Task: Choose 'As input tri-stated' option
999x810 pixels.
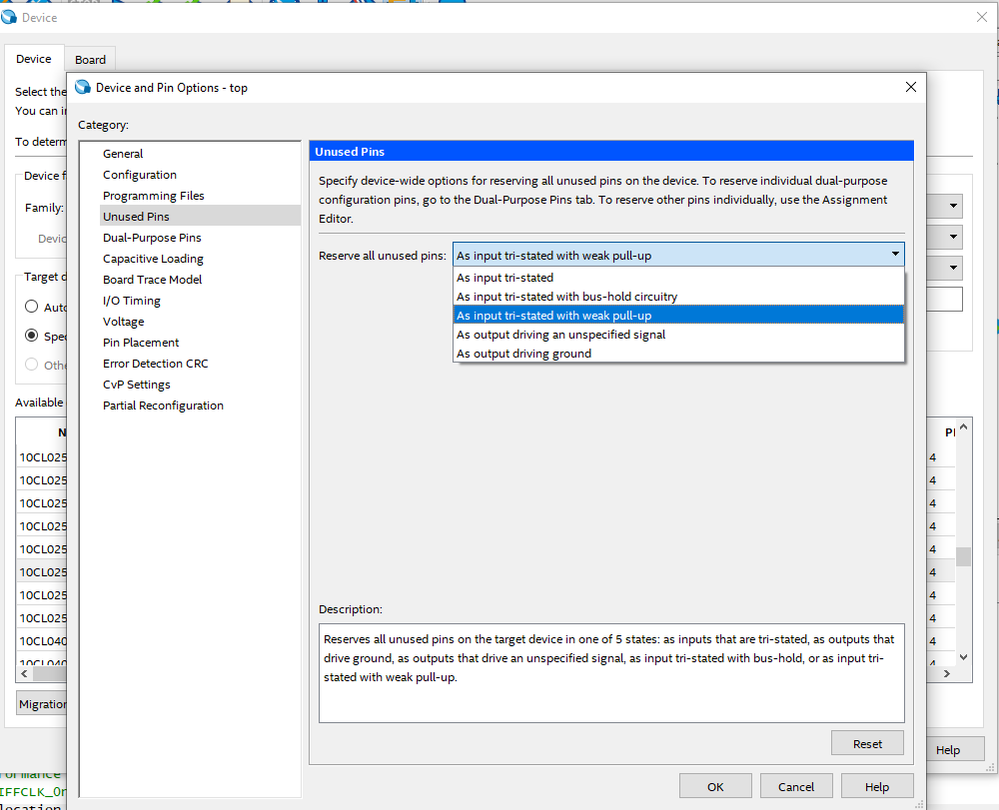Action: click(679, 278)
